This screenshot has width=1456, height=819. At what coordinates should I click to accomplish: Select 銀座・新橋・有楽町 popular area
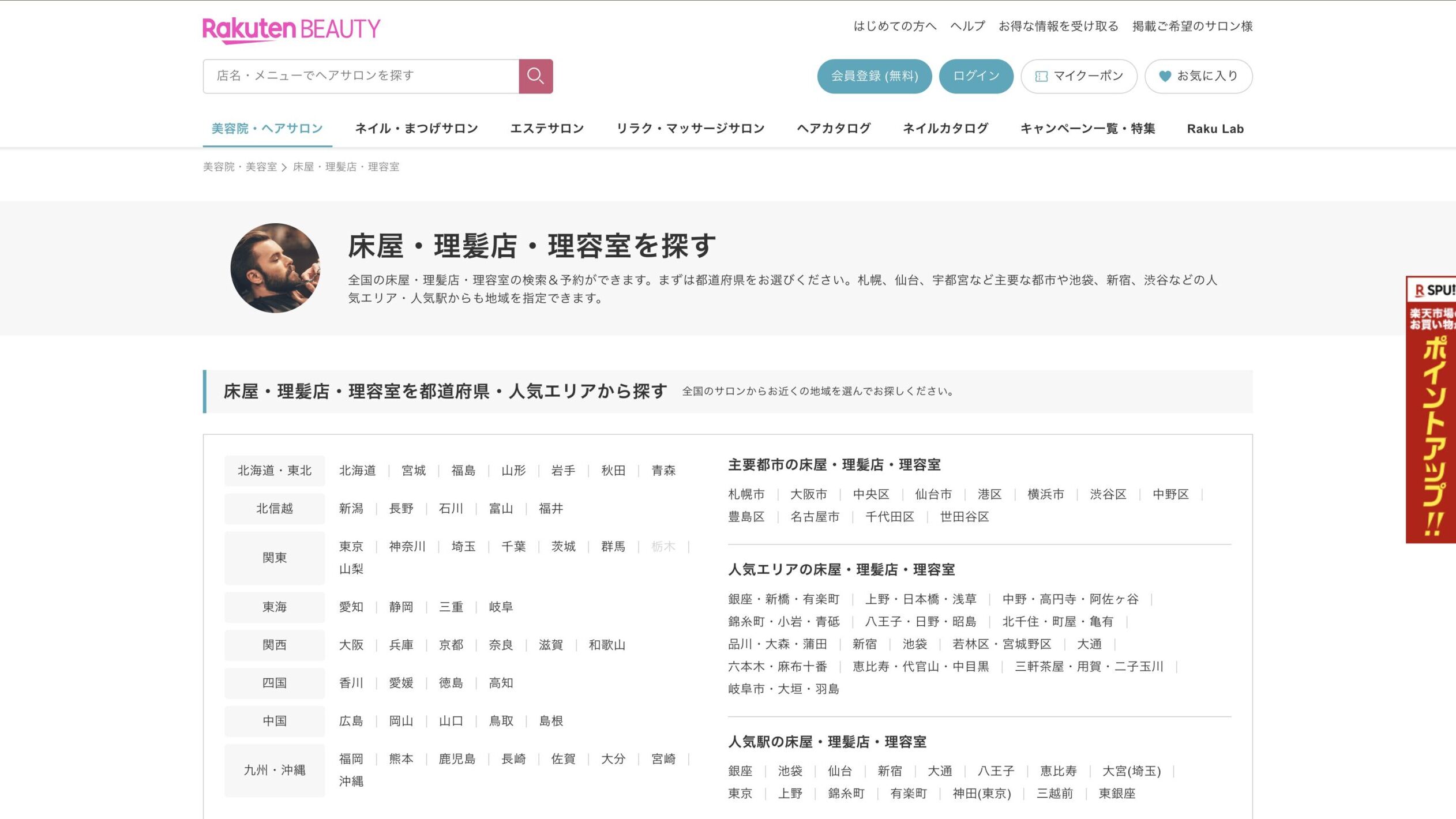(783, 599)
